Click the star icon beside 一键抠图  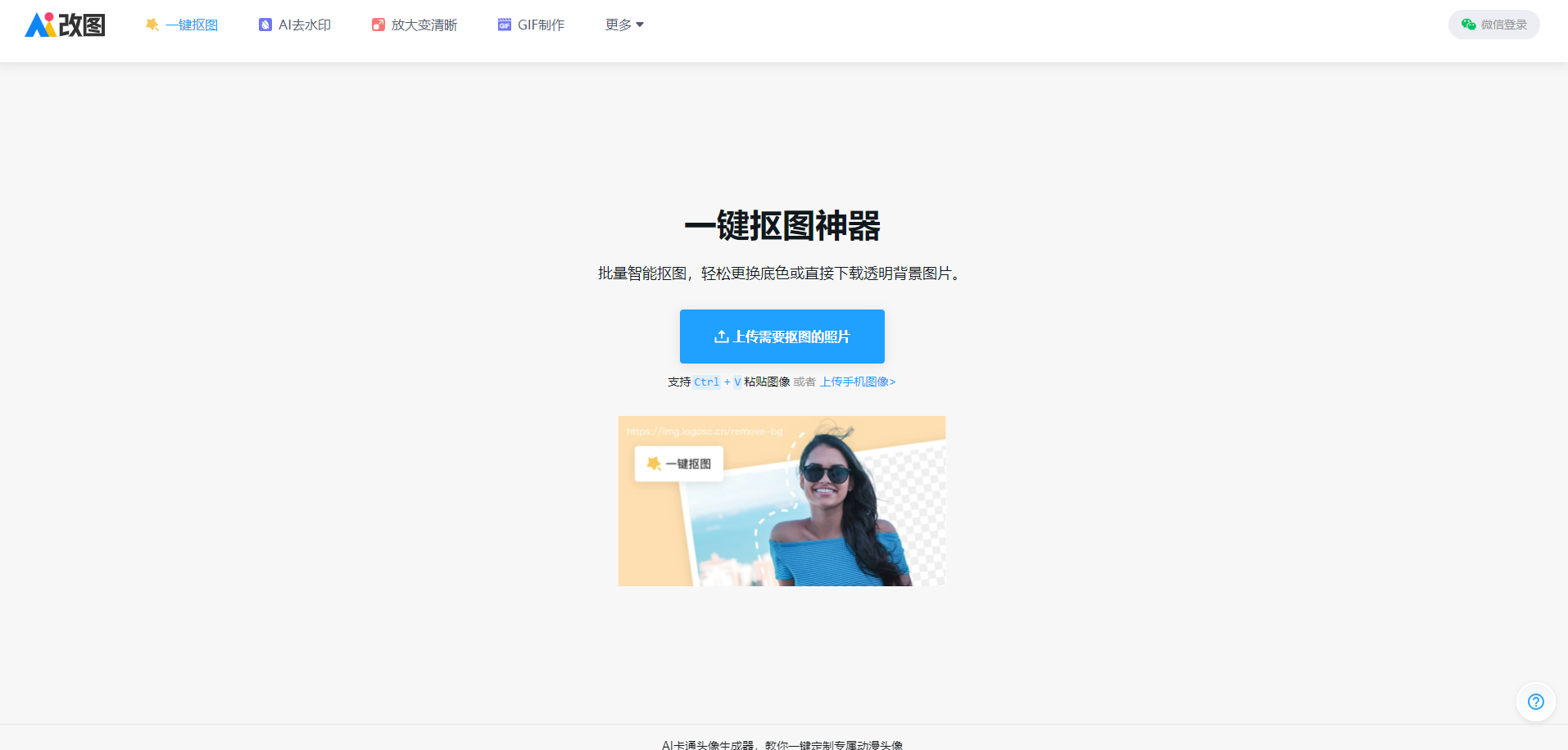(152, 25)
